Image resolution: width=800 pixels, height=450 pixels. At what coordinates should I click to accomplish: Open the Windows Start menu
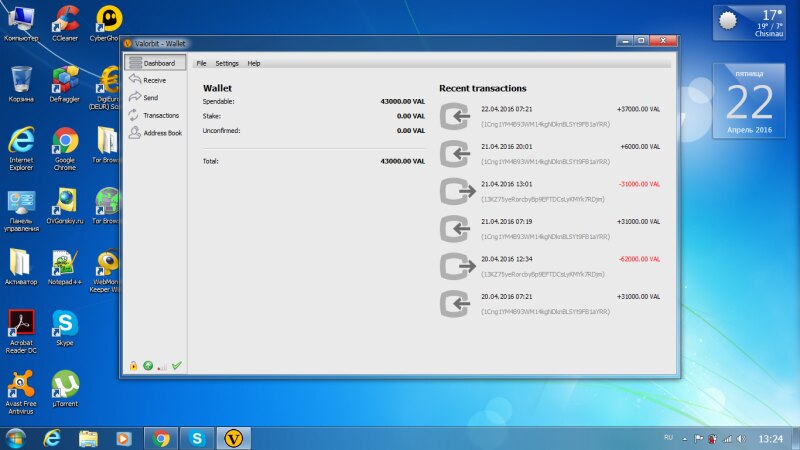pos(17,438)
